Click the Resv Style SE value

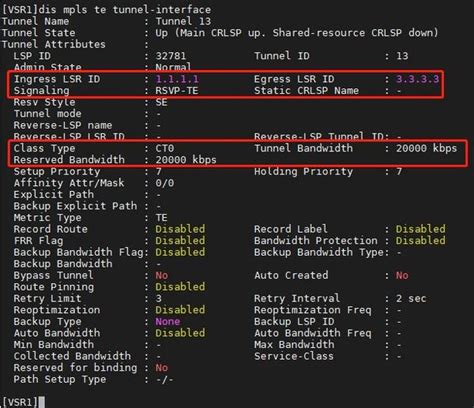point(161,102)
